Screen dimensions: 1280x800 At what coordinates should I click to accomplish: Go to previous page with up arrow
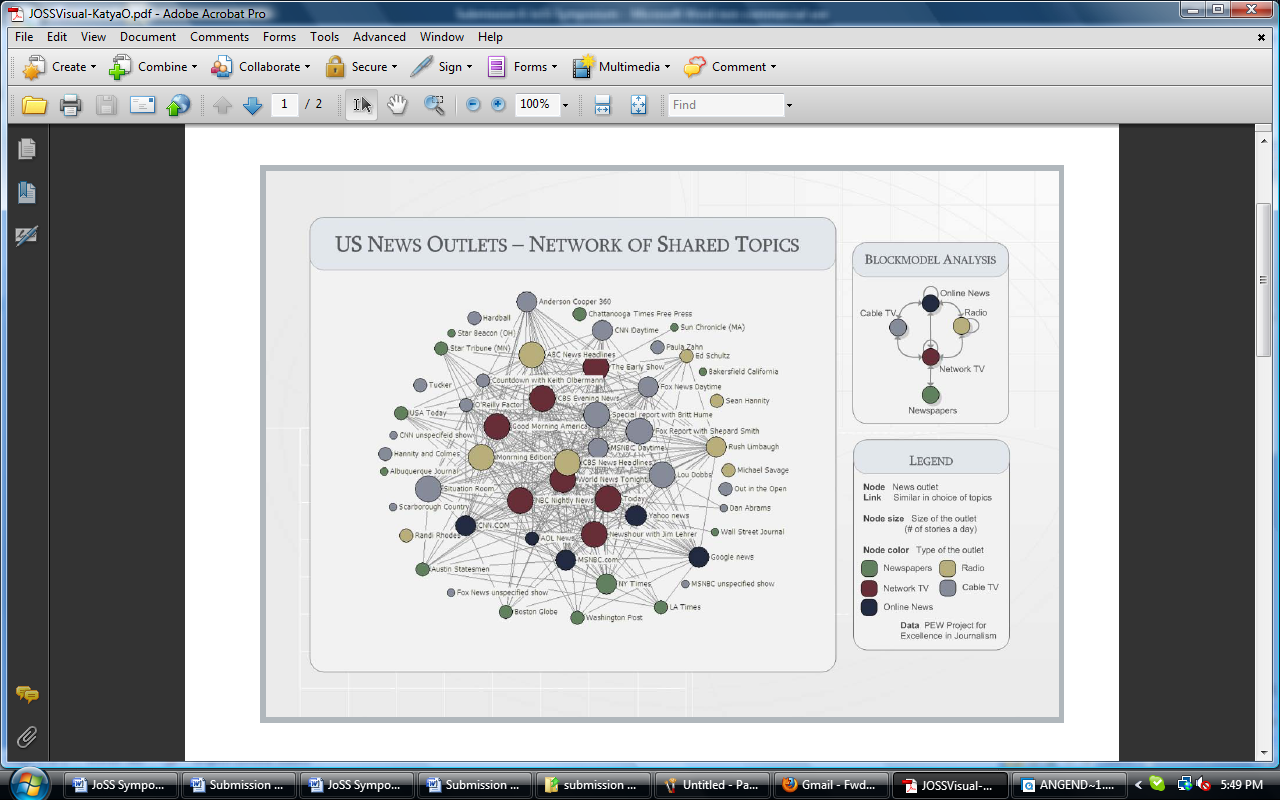pyautogui.click(x=222, y=105)
